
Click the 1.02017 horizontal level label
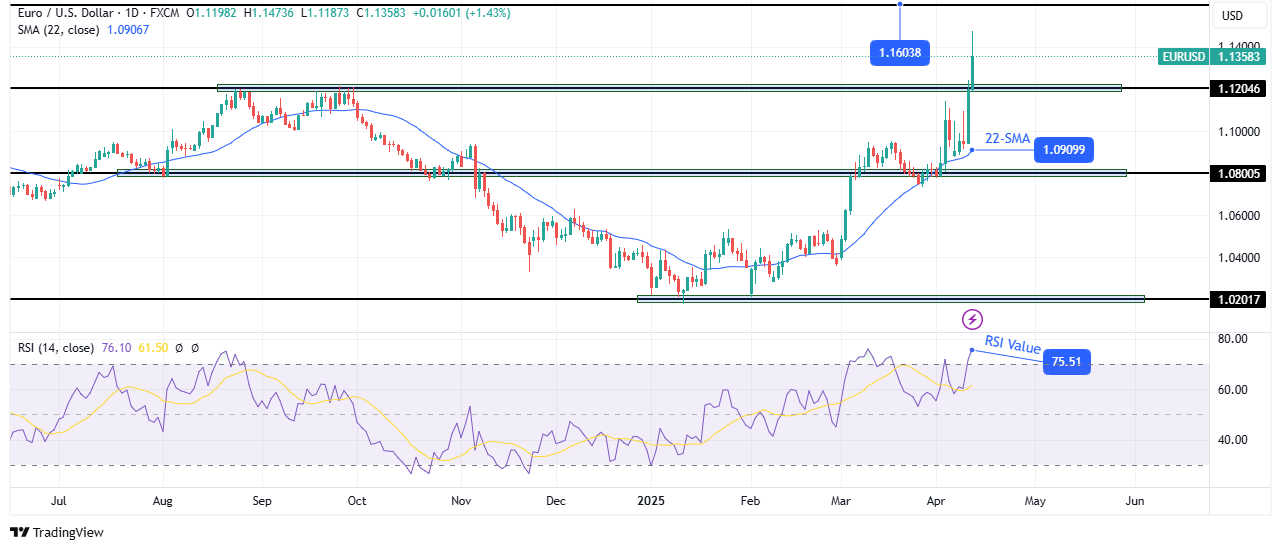[1239, 298]
